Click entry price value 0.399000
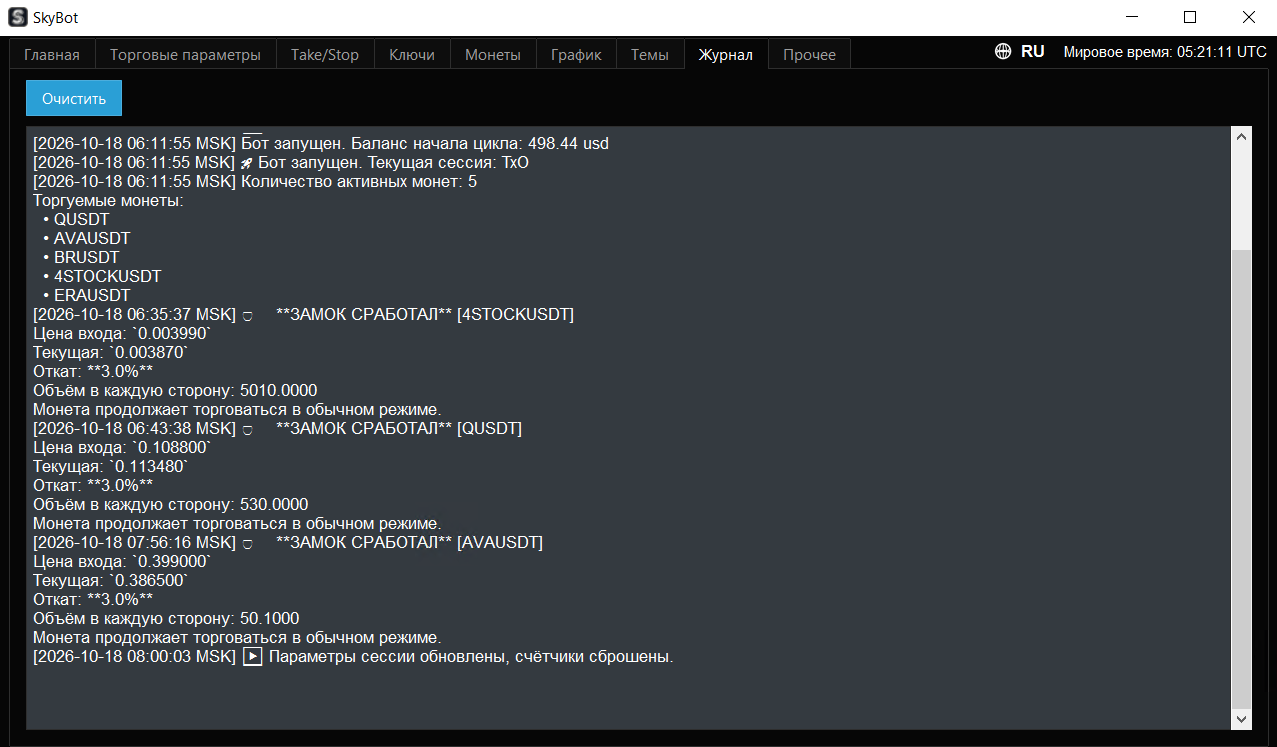Image resolution: width=1277 pixels, height=747 pixels. (x=170, y=562)
